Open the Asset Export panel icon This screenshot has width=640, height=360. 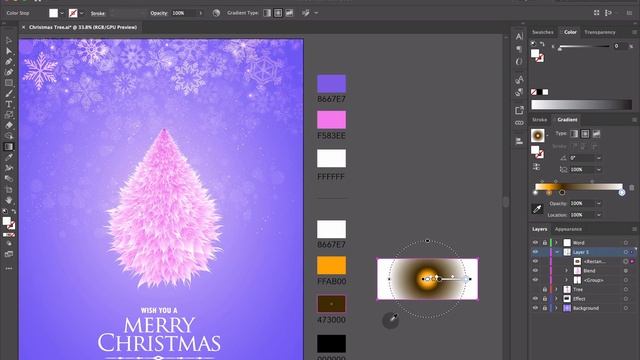[519, 110]
